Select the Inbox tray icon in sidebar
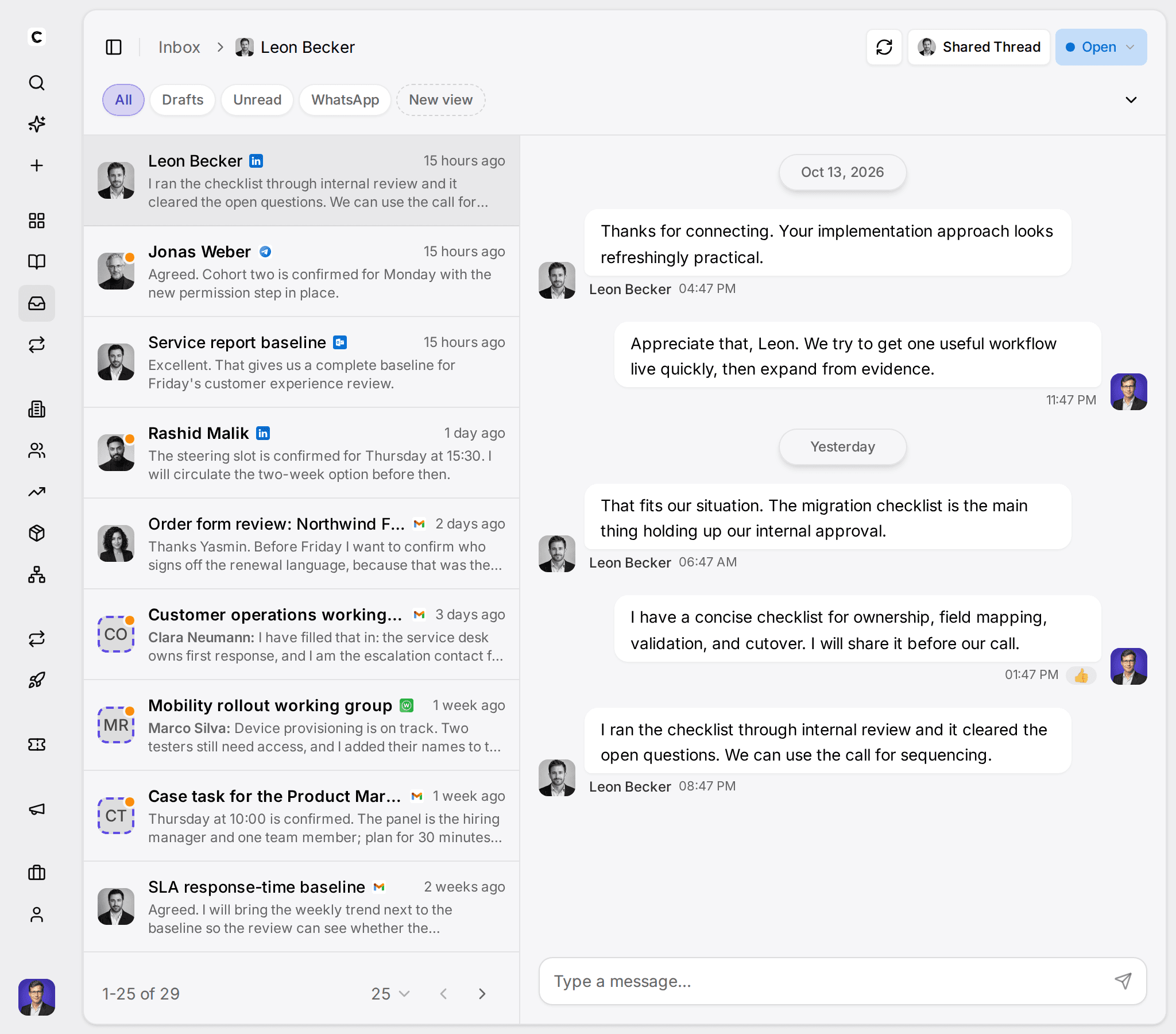The height and width of the screenshot is (1034, 1176). tap(37, 303)
